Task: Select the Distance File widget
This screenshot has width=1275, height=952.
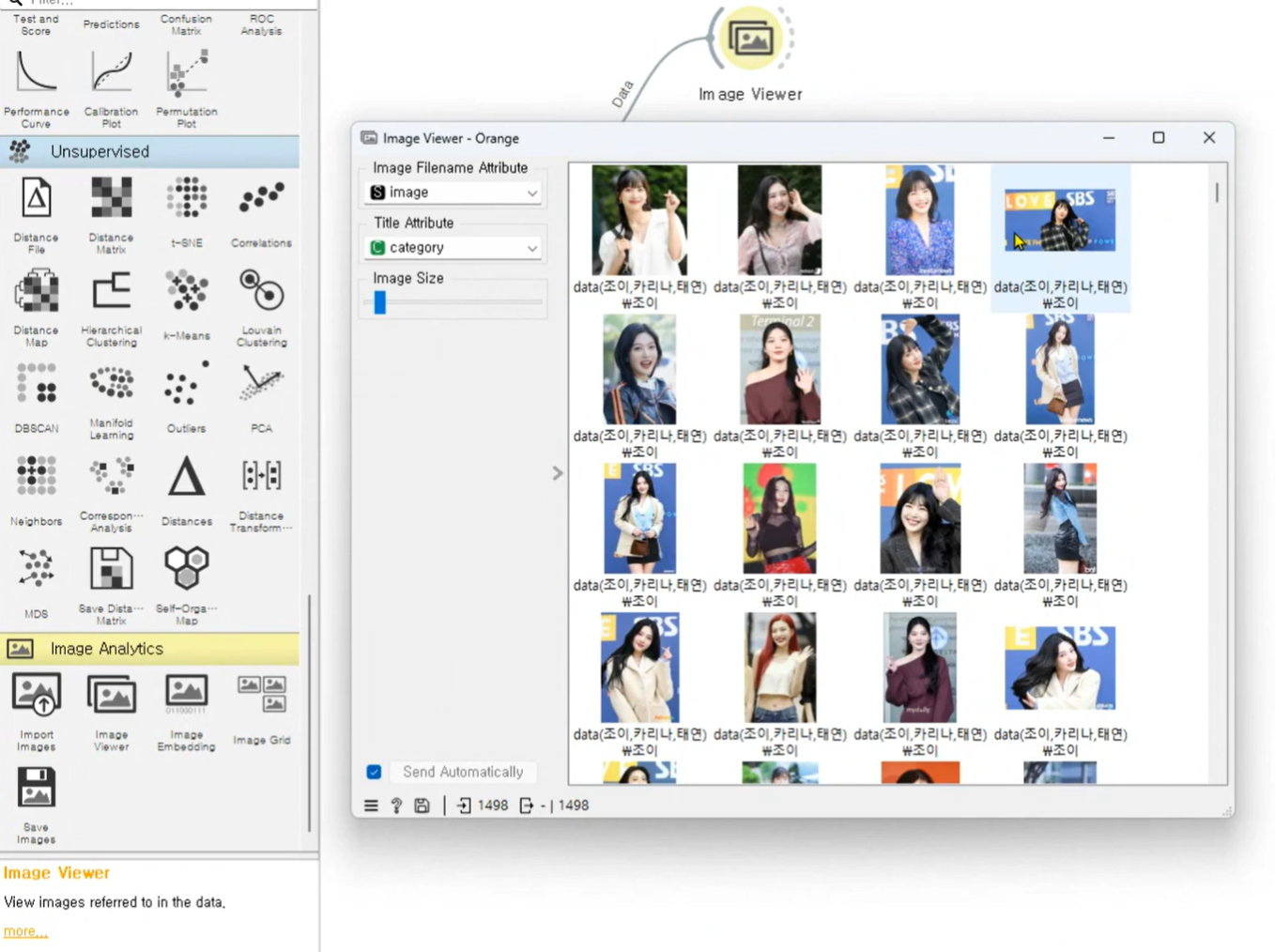Action: (37, 215)
